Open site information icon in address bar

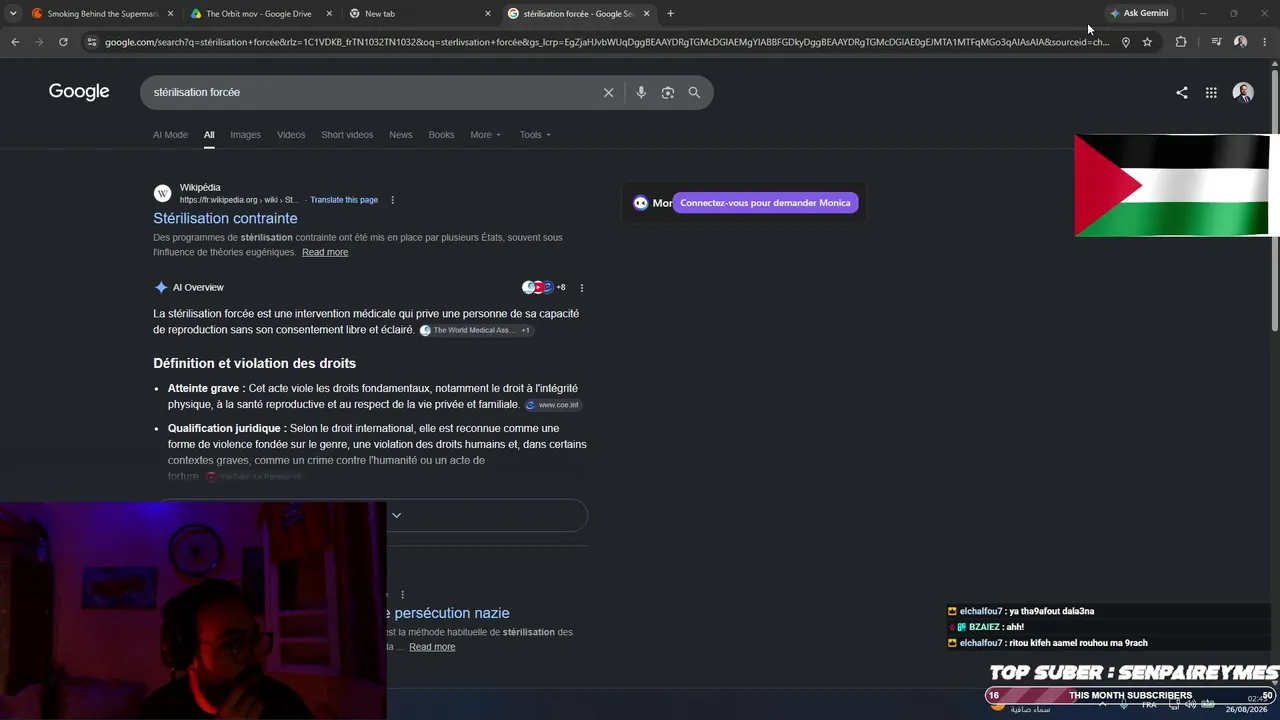tap(92, 42)
